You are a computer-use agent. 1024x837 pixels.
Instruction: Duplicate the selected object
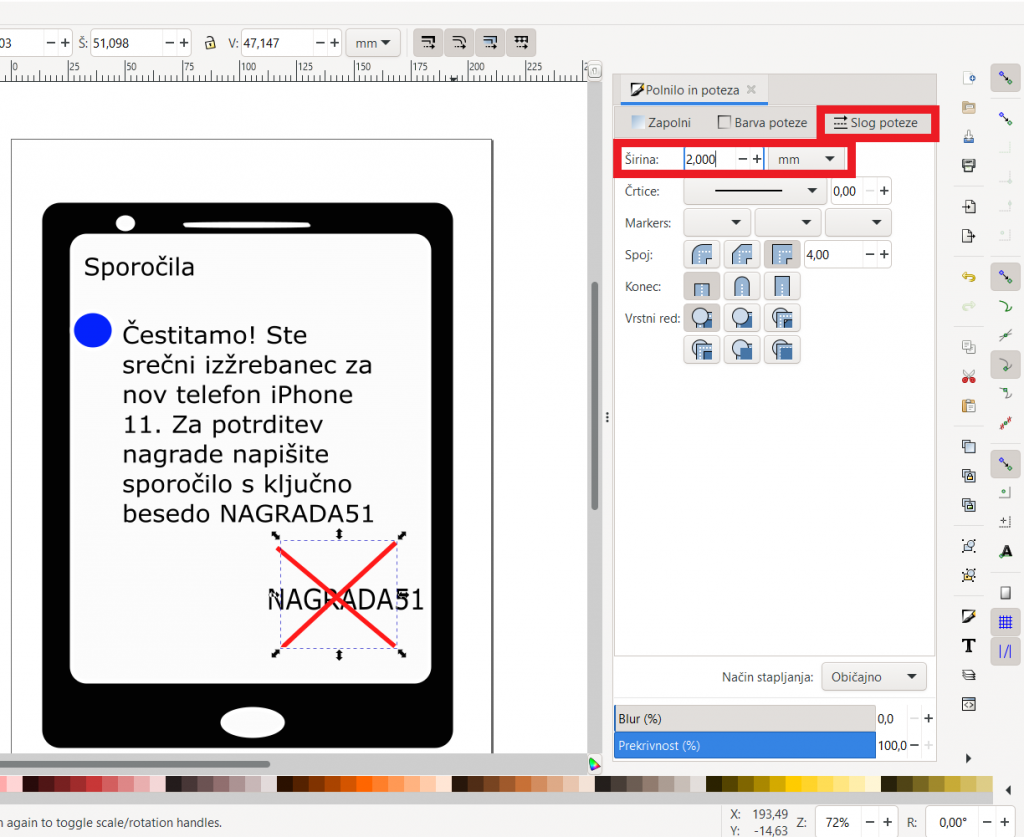coord(969,447)
